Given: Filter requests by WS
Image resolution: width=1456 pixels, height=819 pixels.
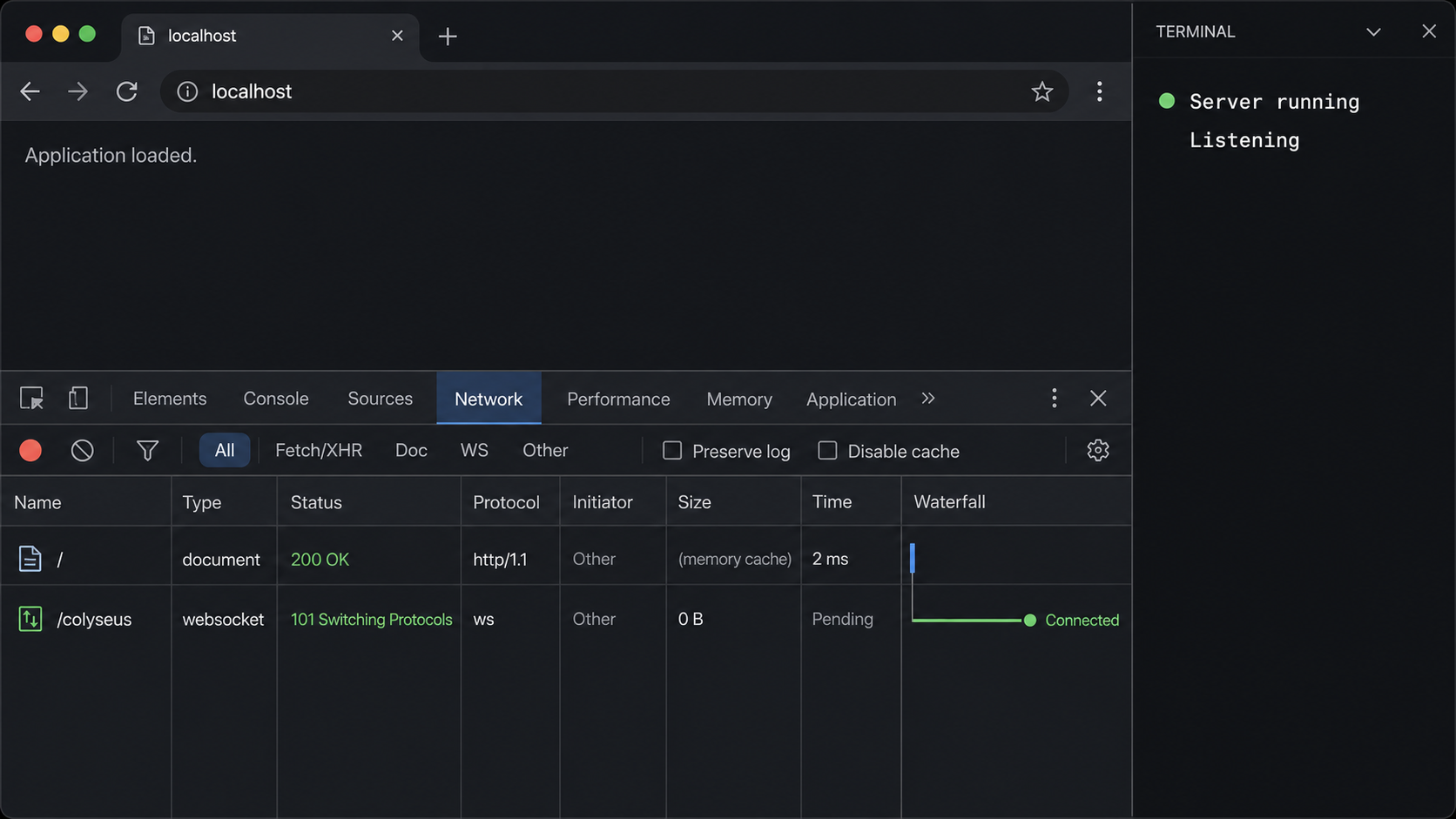Looking at the screenshot, I should click(475, 450).
